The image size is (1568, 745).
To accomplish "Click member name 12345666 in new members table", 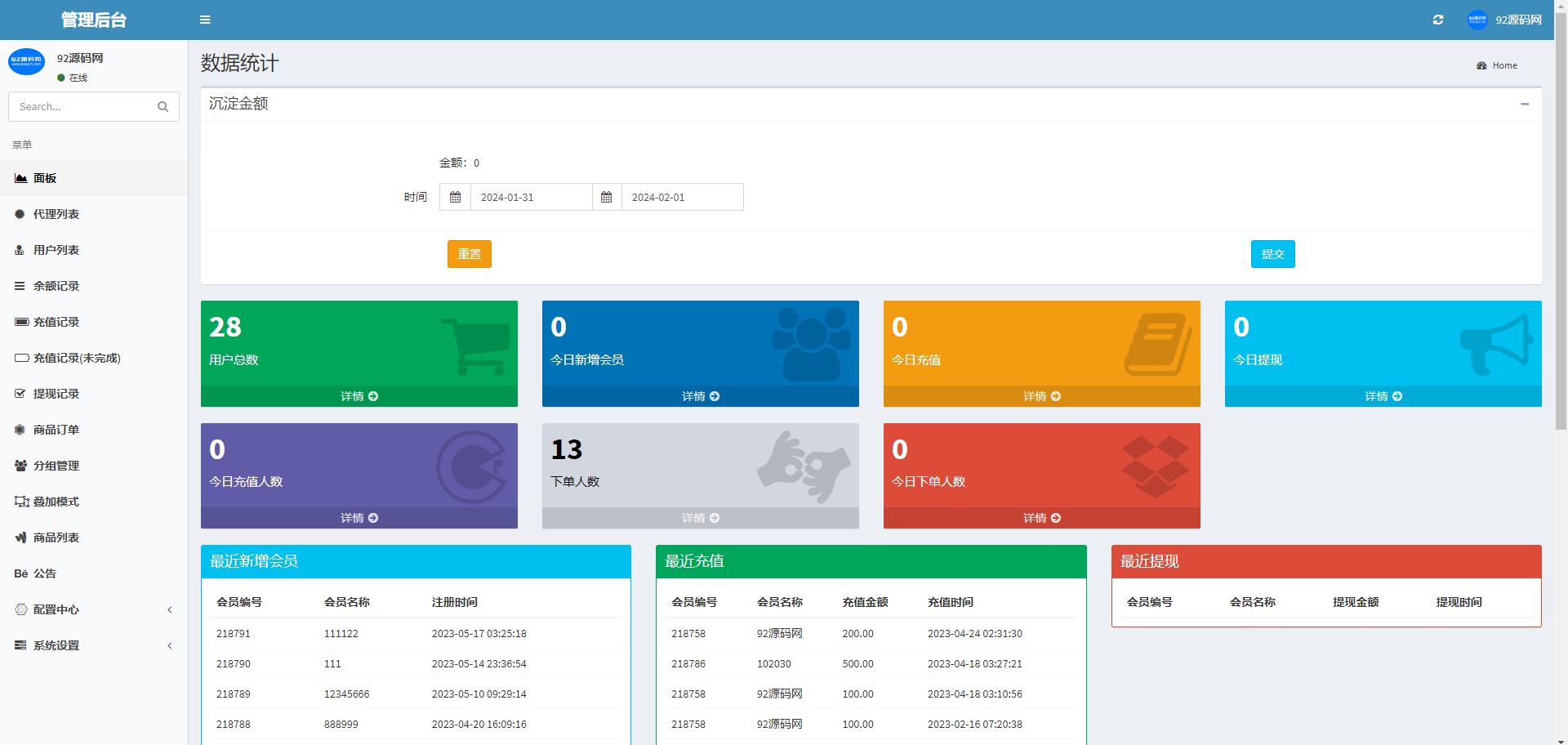I will pyautogui.click(x=346, y=694).
